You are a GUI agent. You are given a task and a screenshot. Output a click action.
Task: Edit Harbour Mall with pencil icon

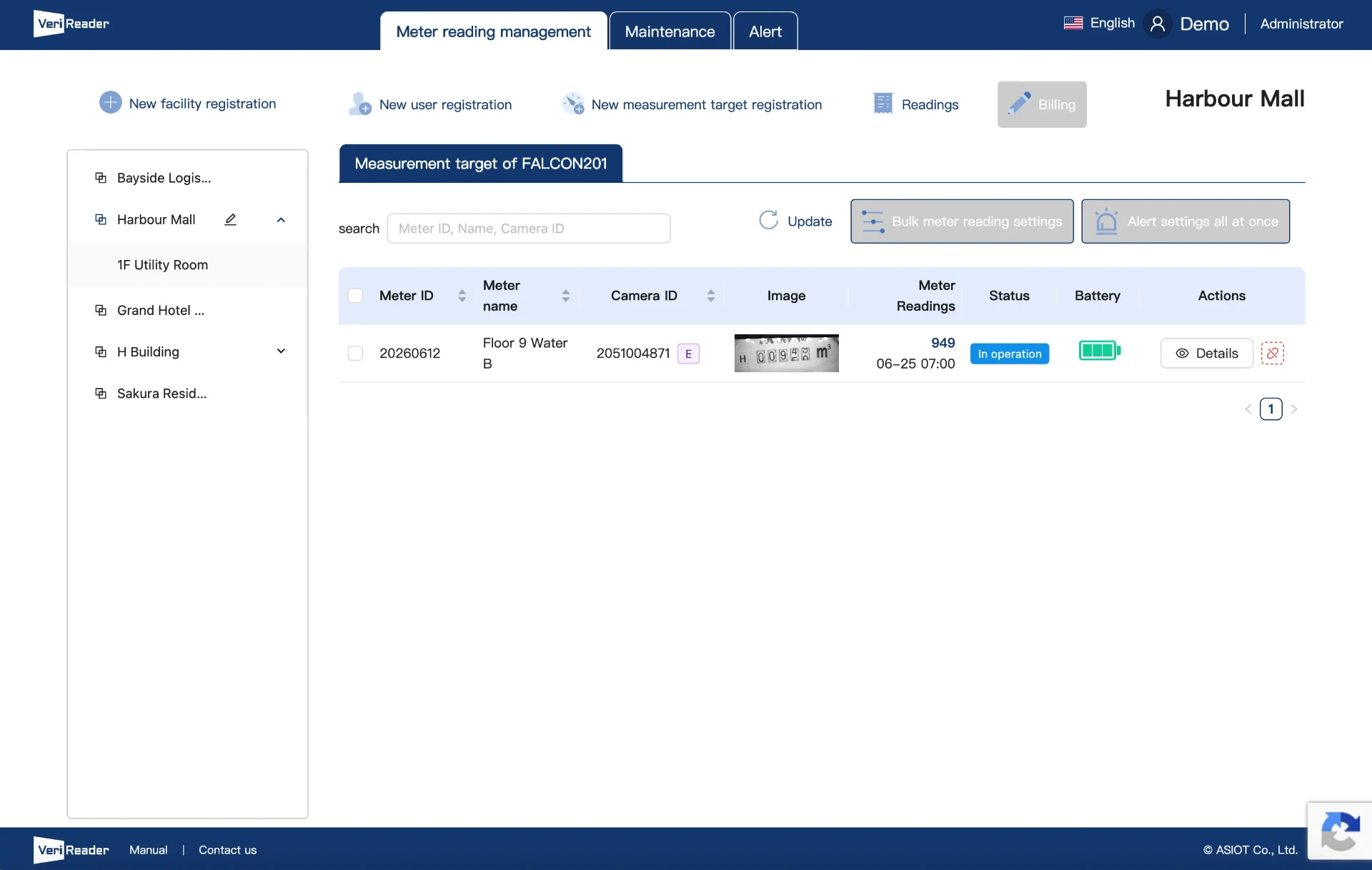pos(230,219)
